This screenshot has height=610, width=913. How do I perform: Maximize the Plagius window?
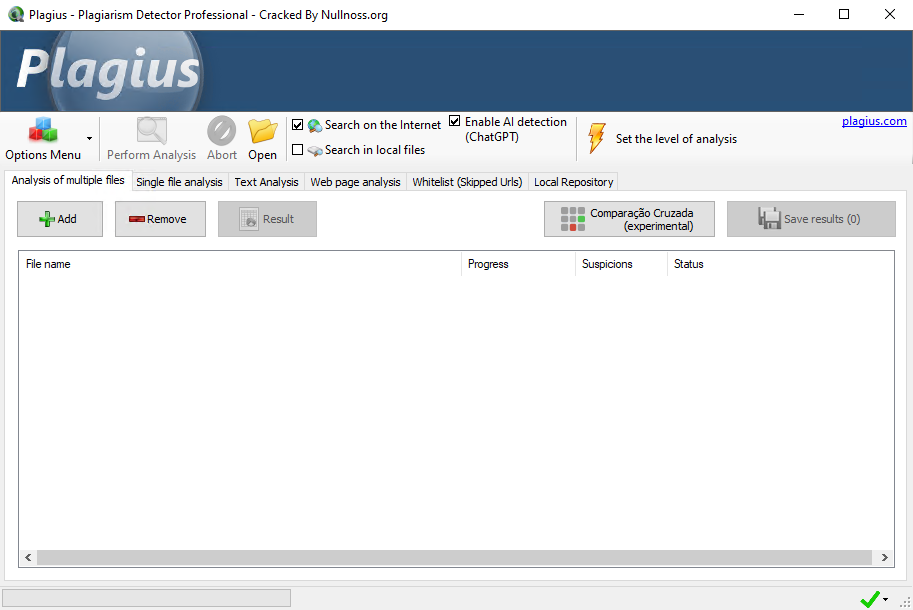(x=844, y=15)
